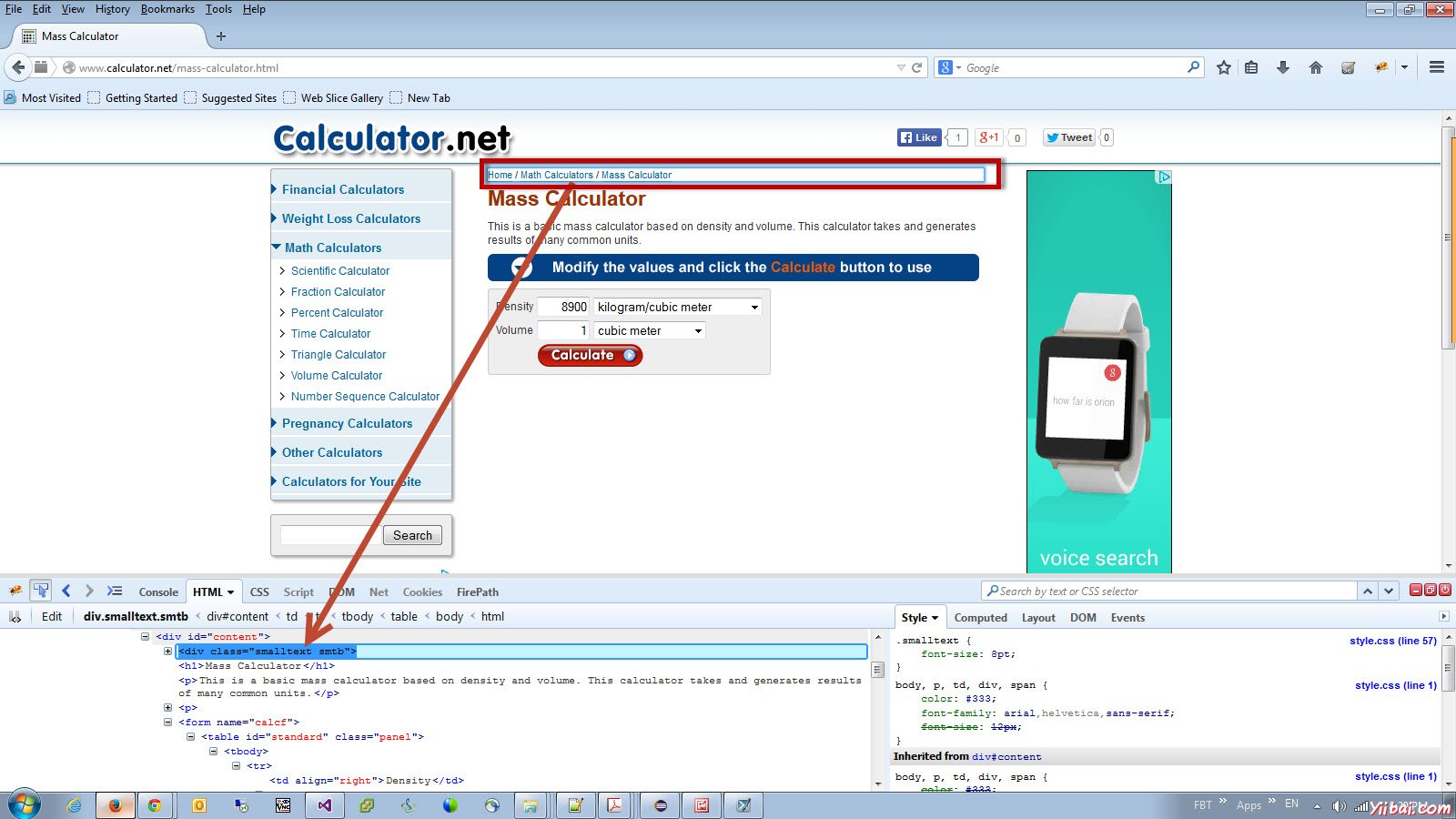Screen dimensions: 1456x819
Task: Open Adobe Reader from the taskbar
Action: (616, 805)
